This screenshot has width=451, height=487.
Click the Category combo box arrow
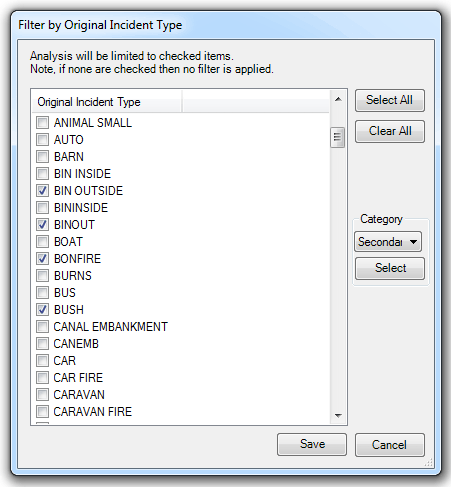coord(413,242)
